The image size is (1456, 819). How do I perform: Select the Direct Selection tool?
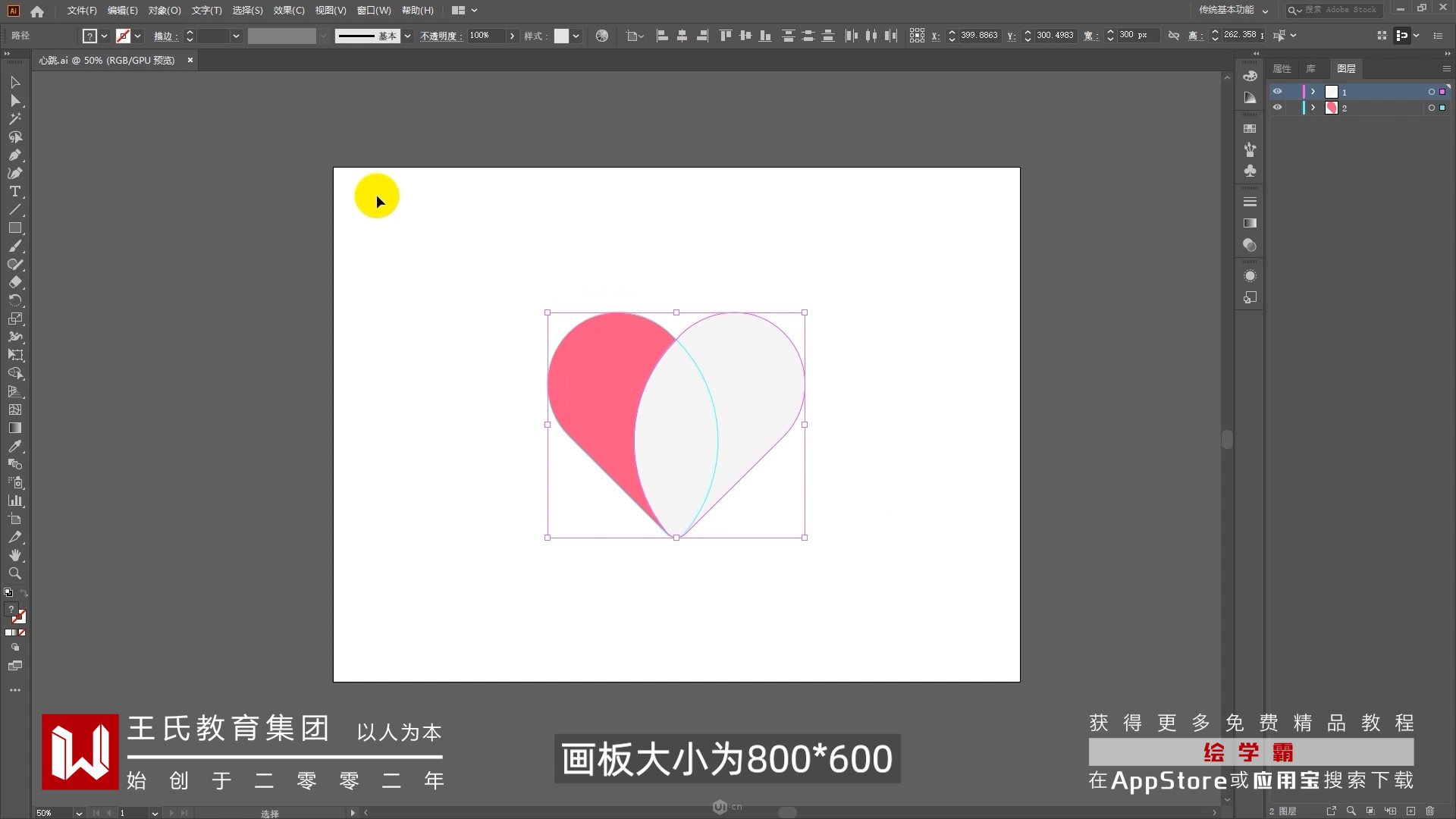coord(14,101)
